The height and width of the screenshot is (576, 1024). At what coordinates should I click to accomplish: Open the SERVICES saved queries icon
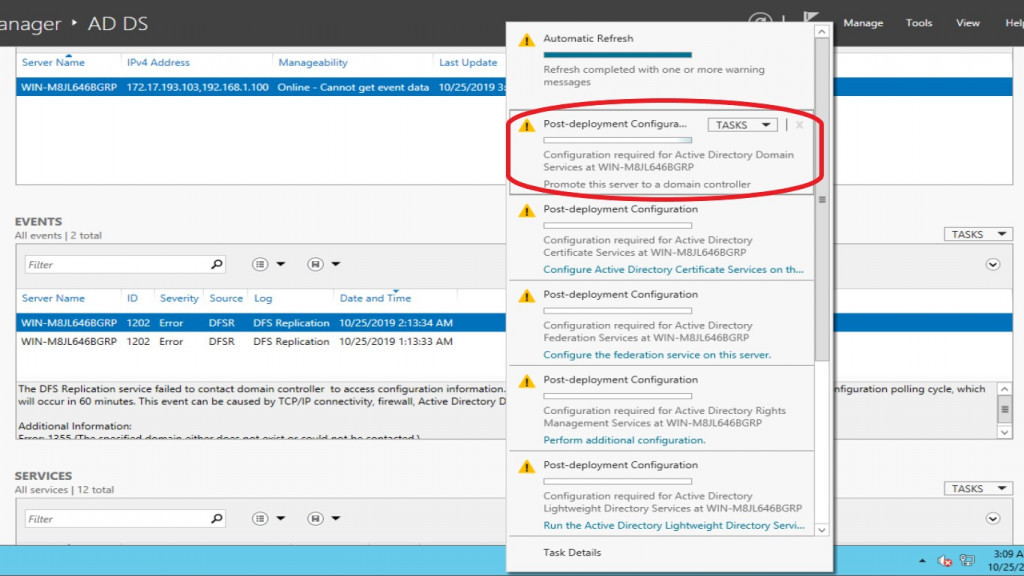315,518
